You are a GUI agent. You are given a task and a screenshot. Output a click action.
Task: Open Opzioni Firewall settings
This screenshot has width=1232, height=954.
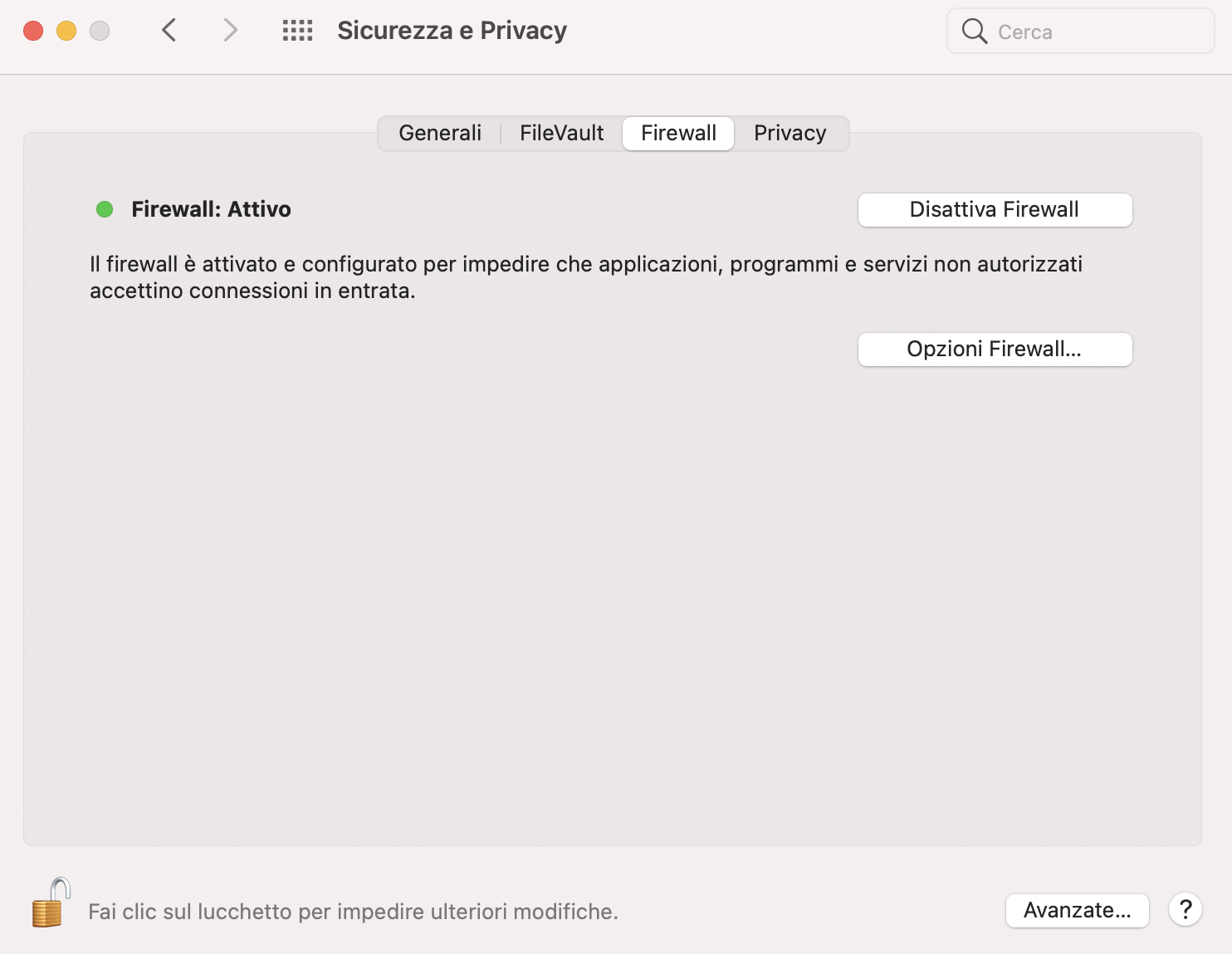click(x=994, y=350)
